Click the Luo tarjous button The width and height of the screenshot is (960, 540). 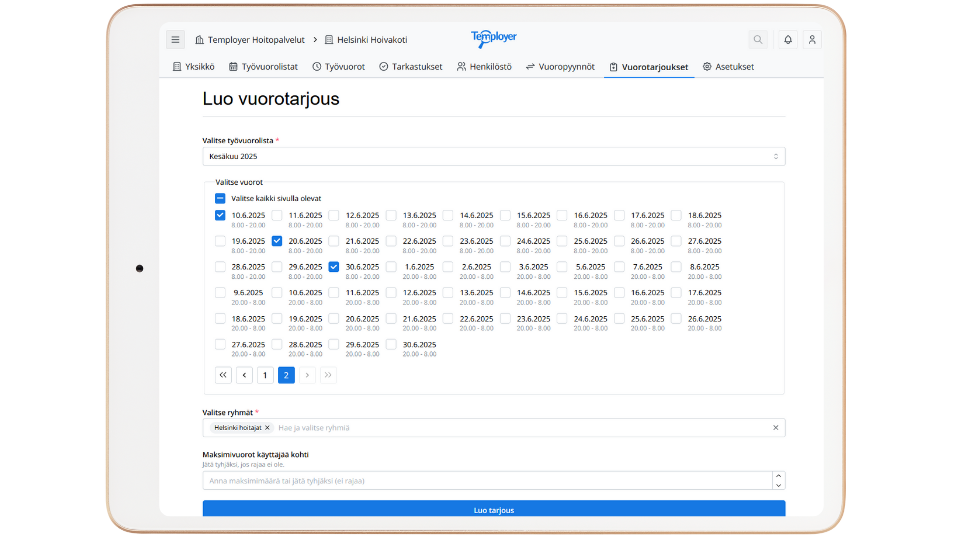(493, 509)
